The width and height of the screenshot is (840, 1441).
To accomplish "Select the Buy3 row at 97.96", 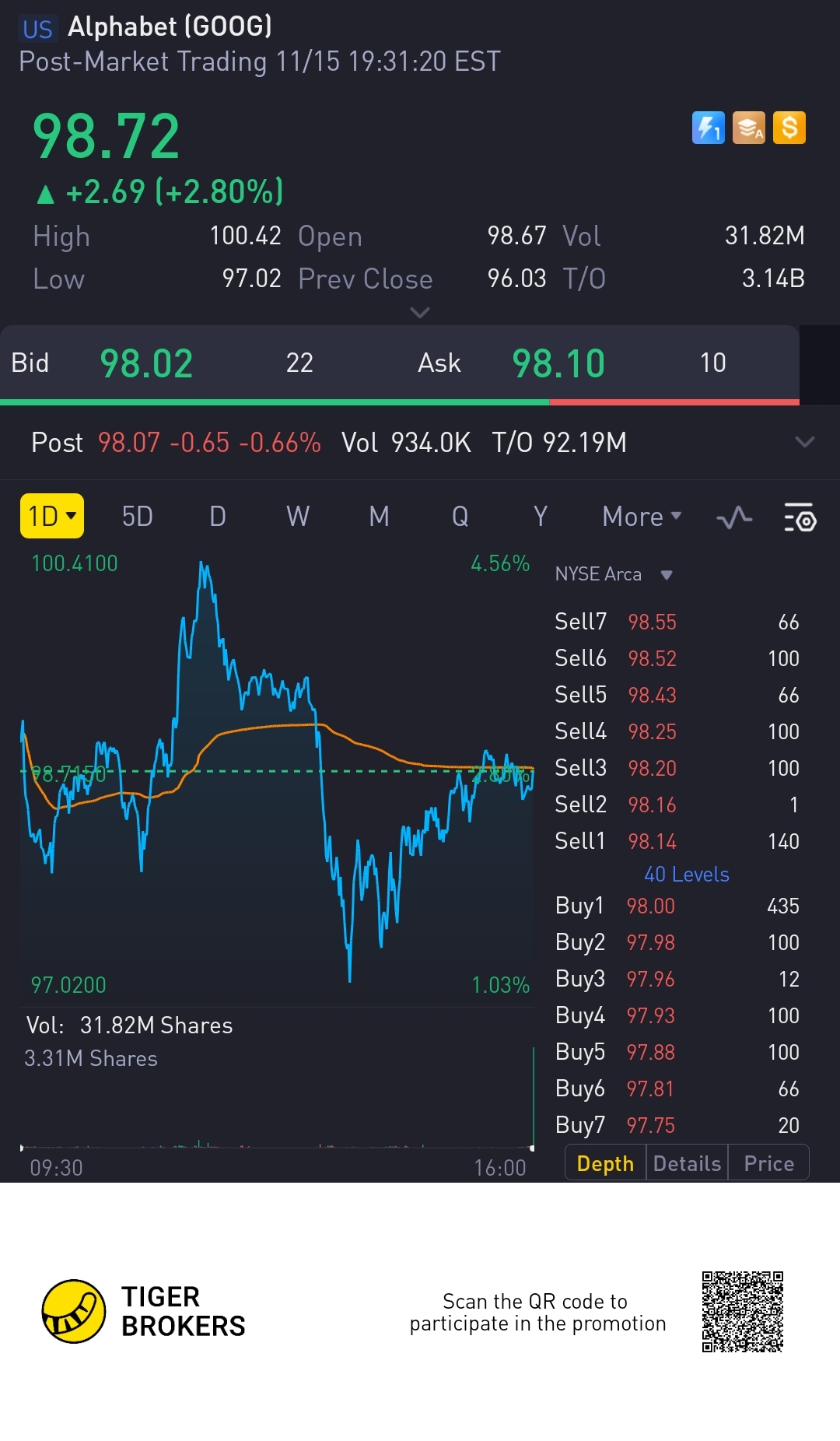I will 677,979.
